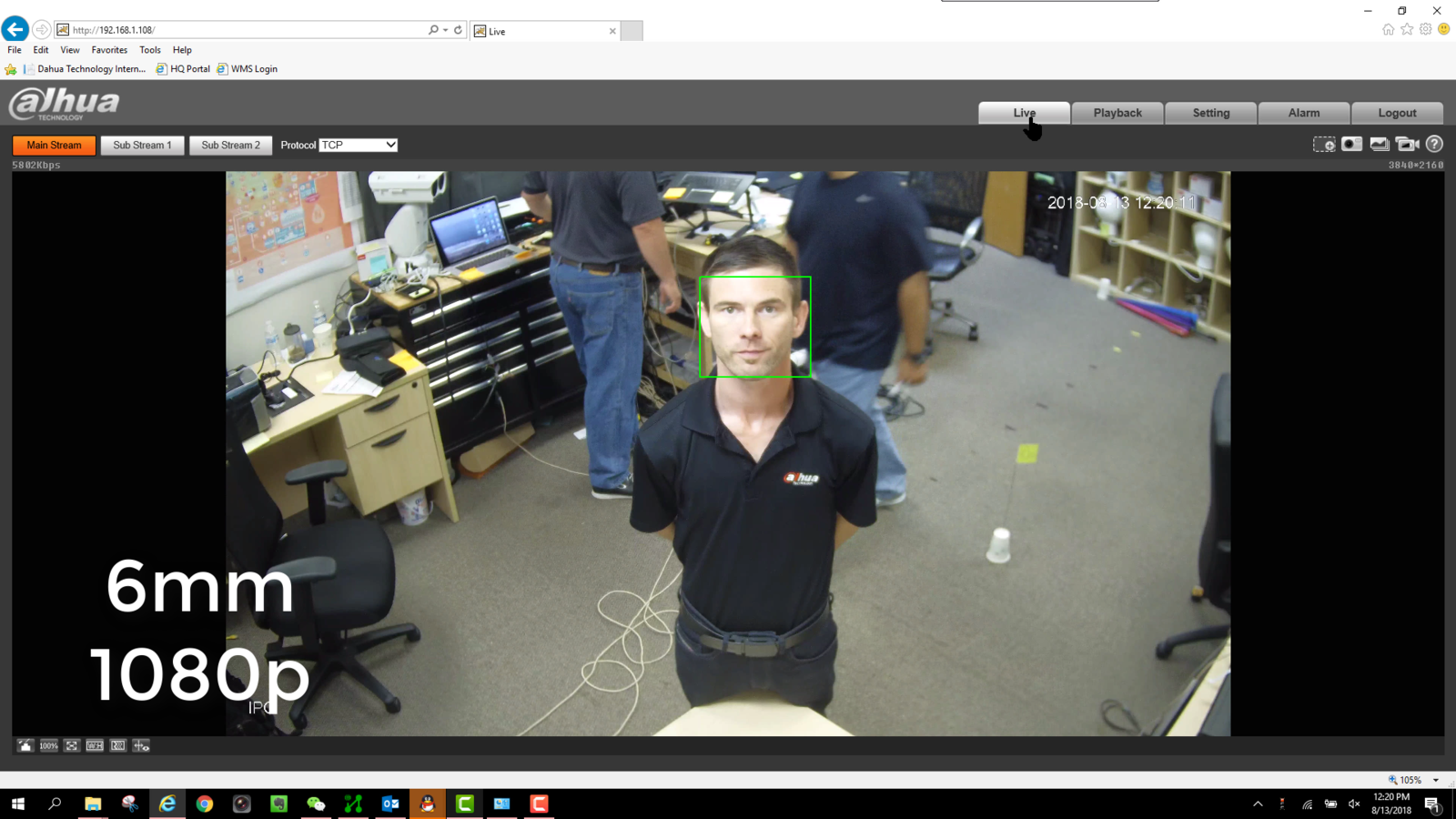Click the digital zoom region icon

(1324, 145)
